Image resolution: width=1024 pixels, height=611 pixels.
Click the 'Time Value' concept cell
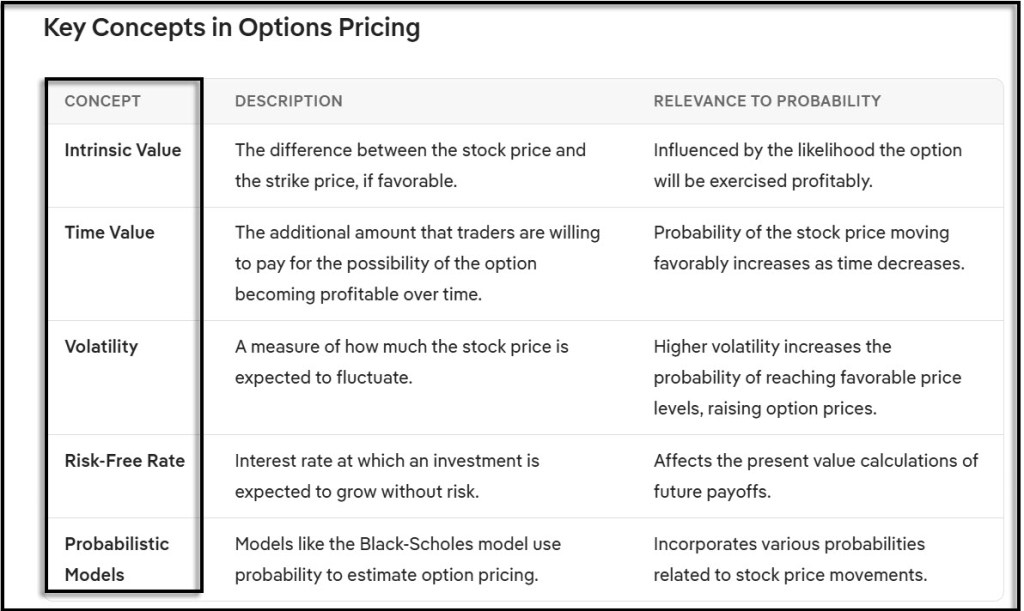pyautogui.click(x=109, y=232)
